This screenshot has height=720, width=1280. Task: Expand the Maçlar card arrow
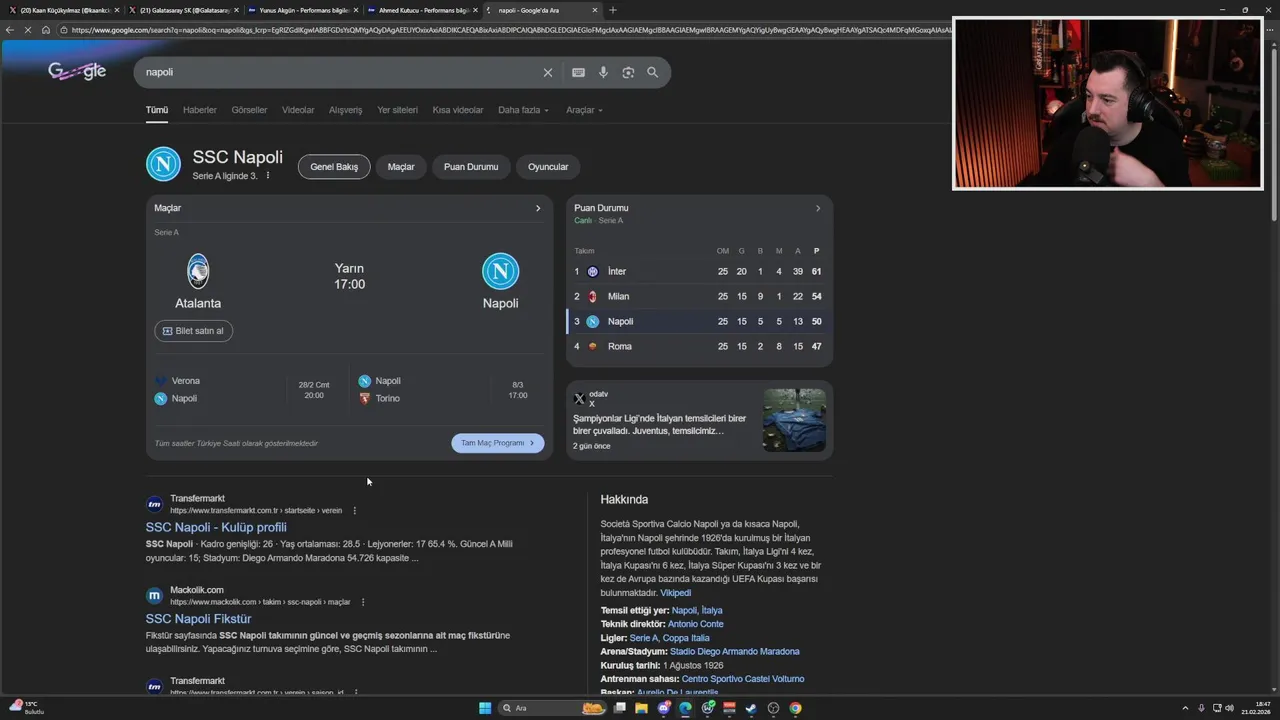538,208
